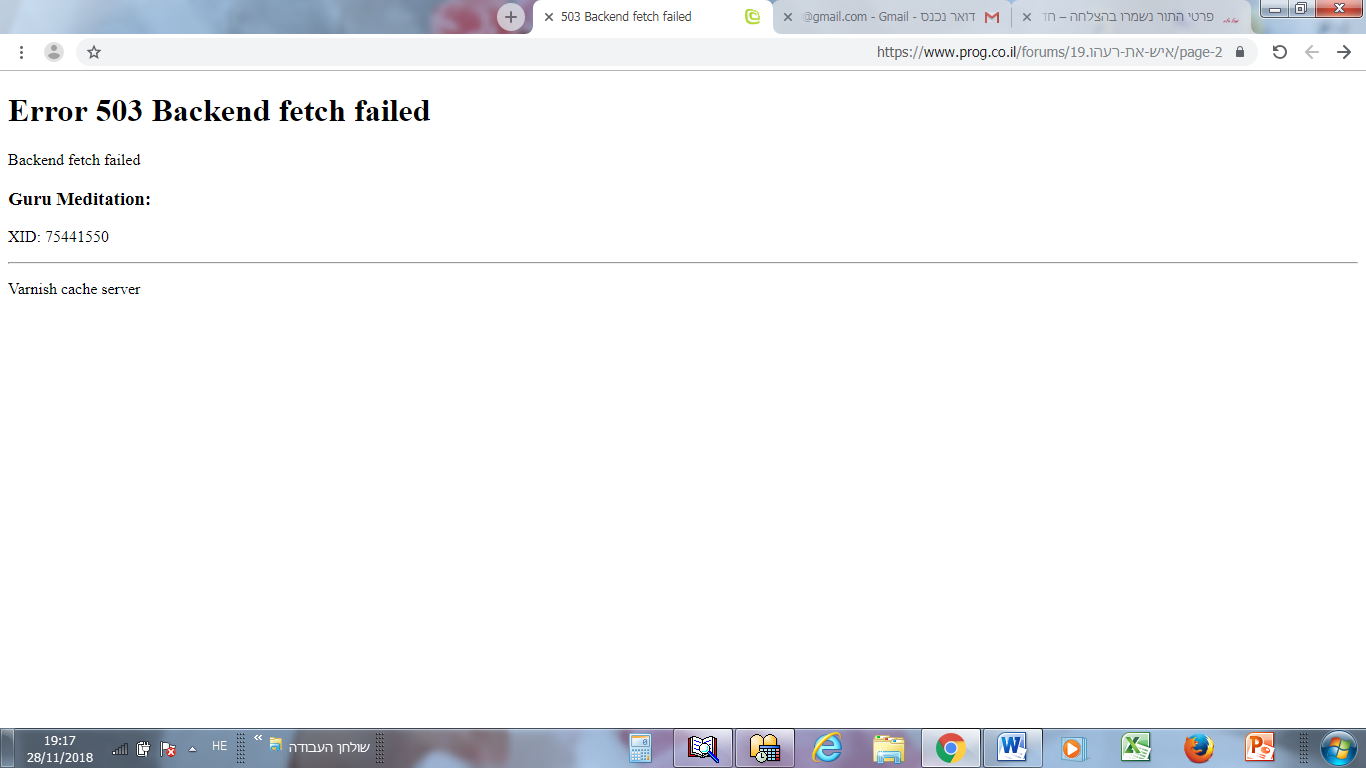Expand the desktop toolbar double chevron
1366x768 pixels.
258,738
